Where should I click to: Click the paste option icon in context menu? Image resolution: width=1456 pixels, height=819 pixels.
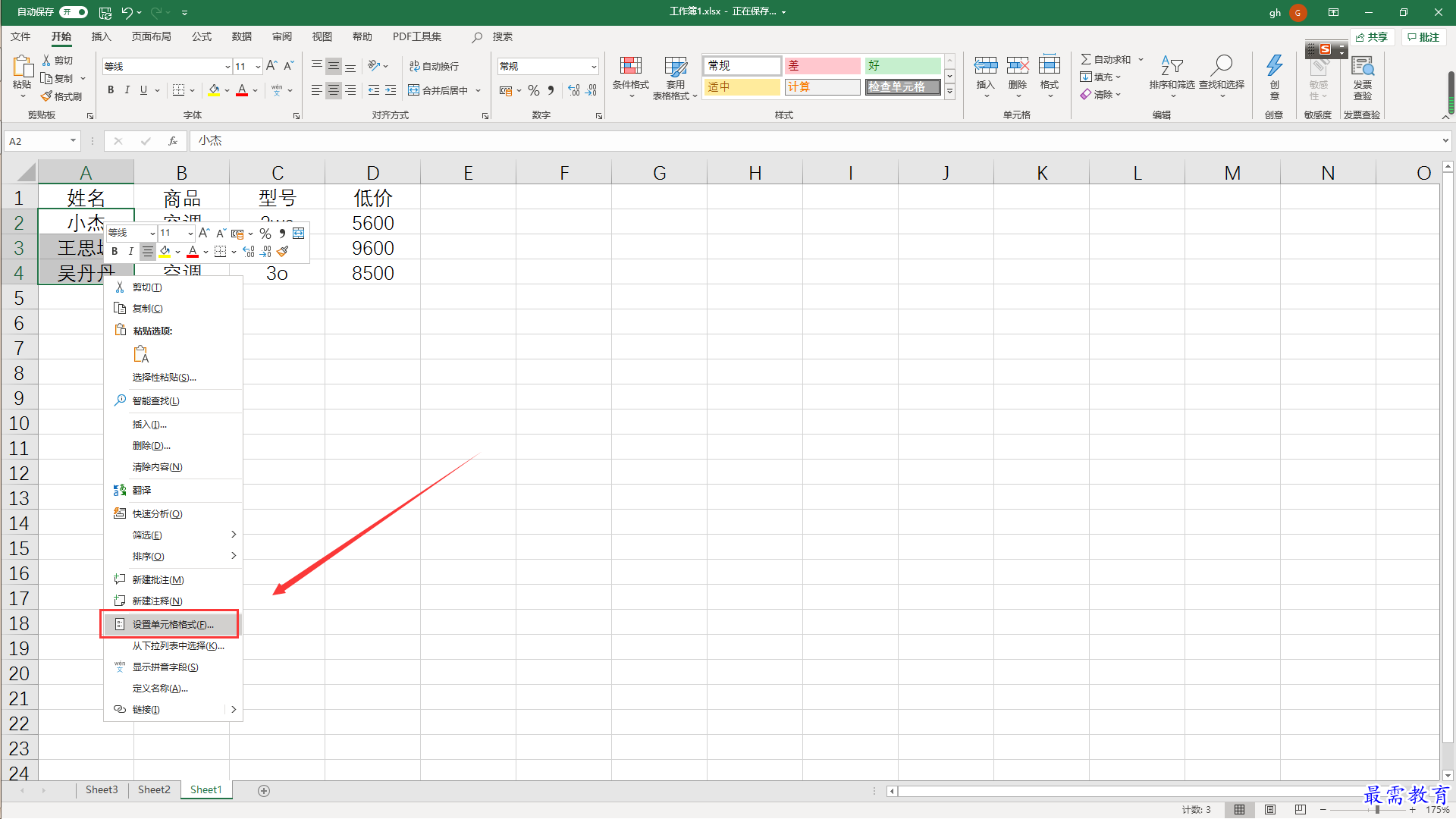[x=141, y=354]
